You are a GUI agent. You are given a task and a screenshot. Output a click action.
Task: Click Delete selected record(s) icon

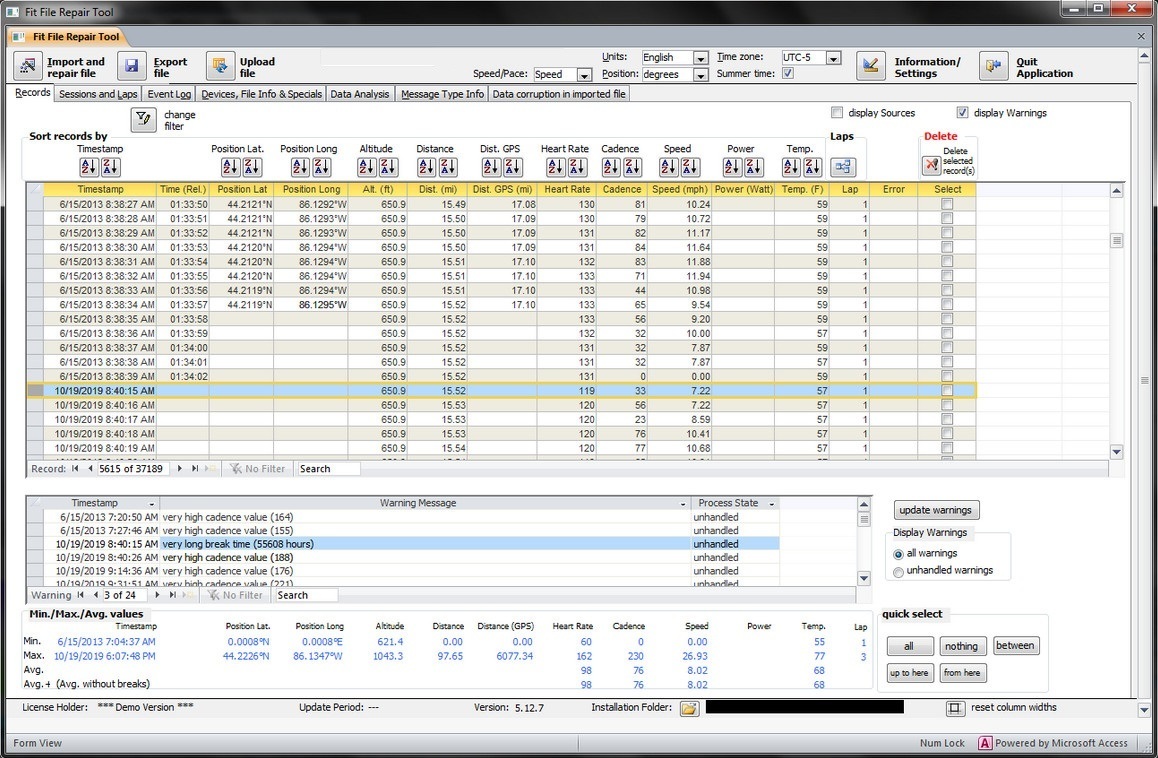(x=931, y=165)
